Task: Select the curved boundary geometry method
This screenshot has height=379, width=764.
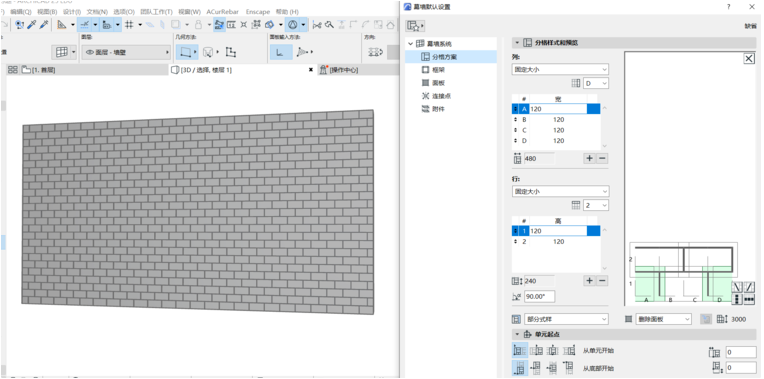Action: coord(209,52)
